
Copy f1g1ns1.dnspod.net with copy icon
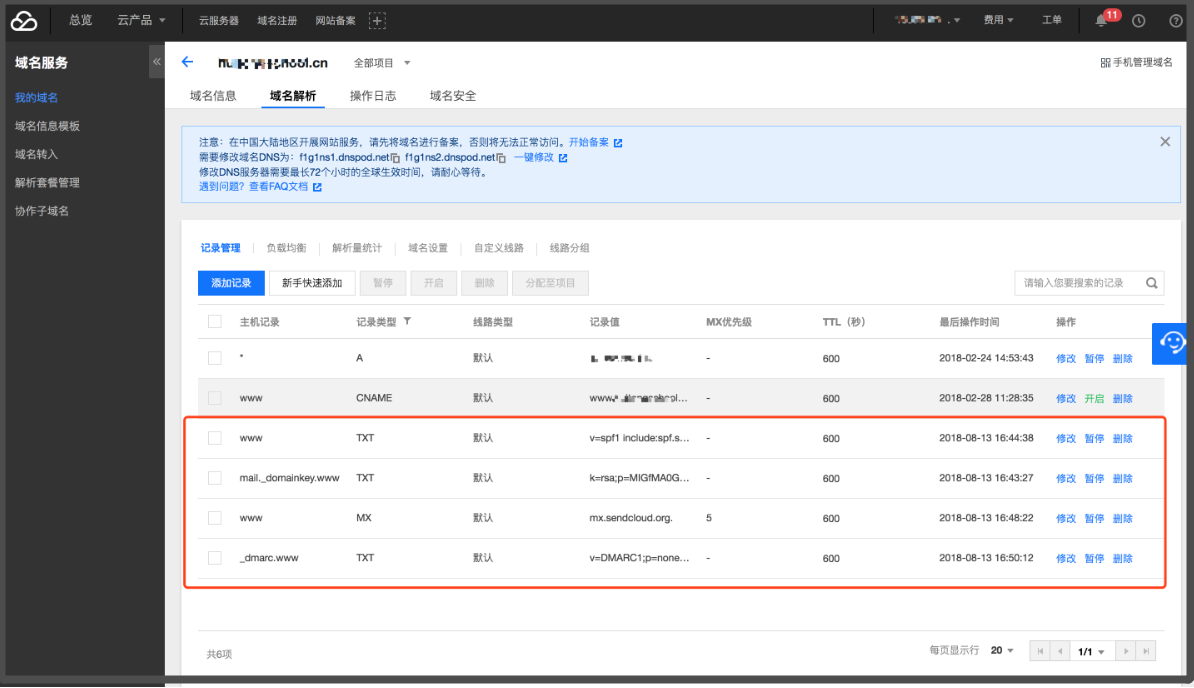(395, 158)
